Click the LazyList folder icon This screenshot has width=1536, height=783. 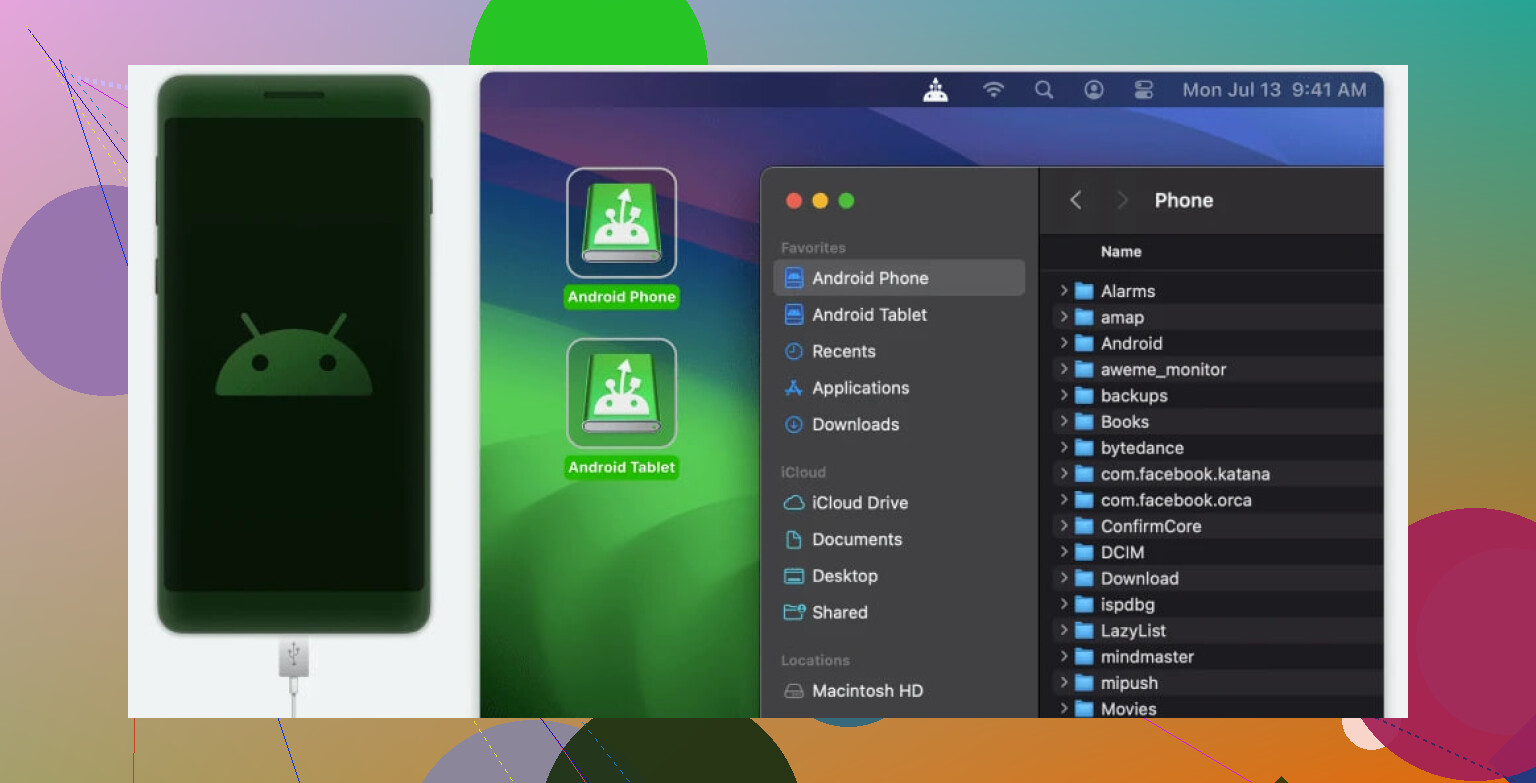(1084, 630)
